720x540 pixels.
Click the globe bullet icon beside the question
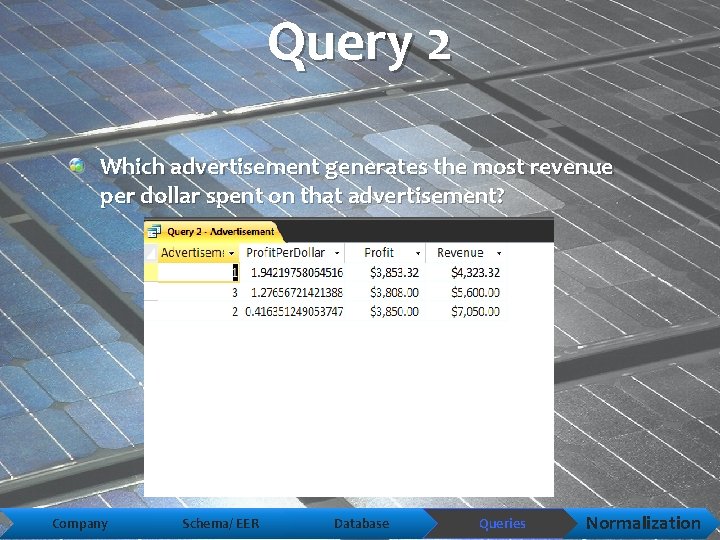[x=77, y=166]
